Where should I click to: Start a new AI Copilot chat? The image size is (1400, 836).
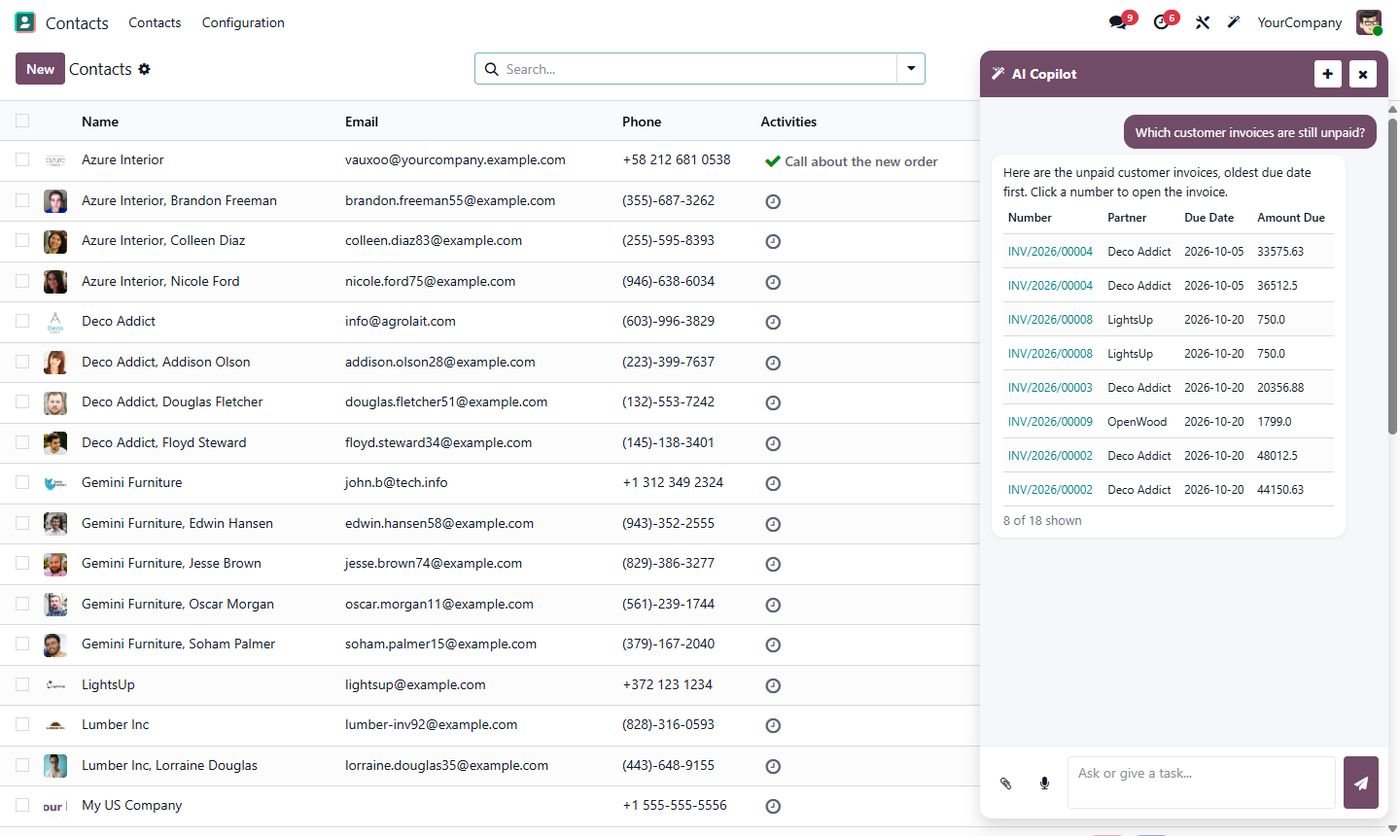coord(1328,74)
